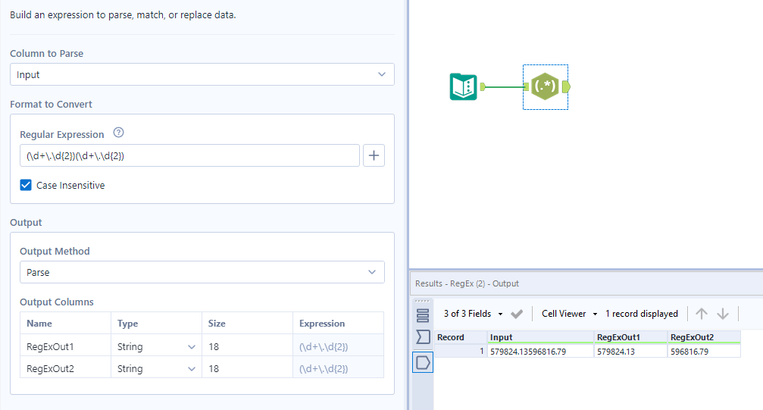Screen dimensions: 763x410
Task: Click the RegExOut2 column header in results
Action: pos(704,337)
